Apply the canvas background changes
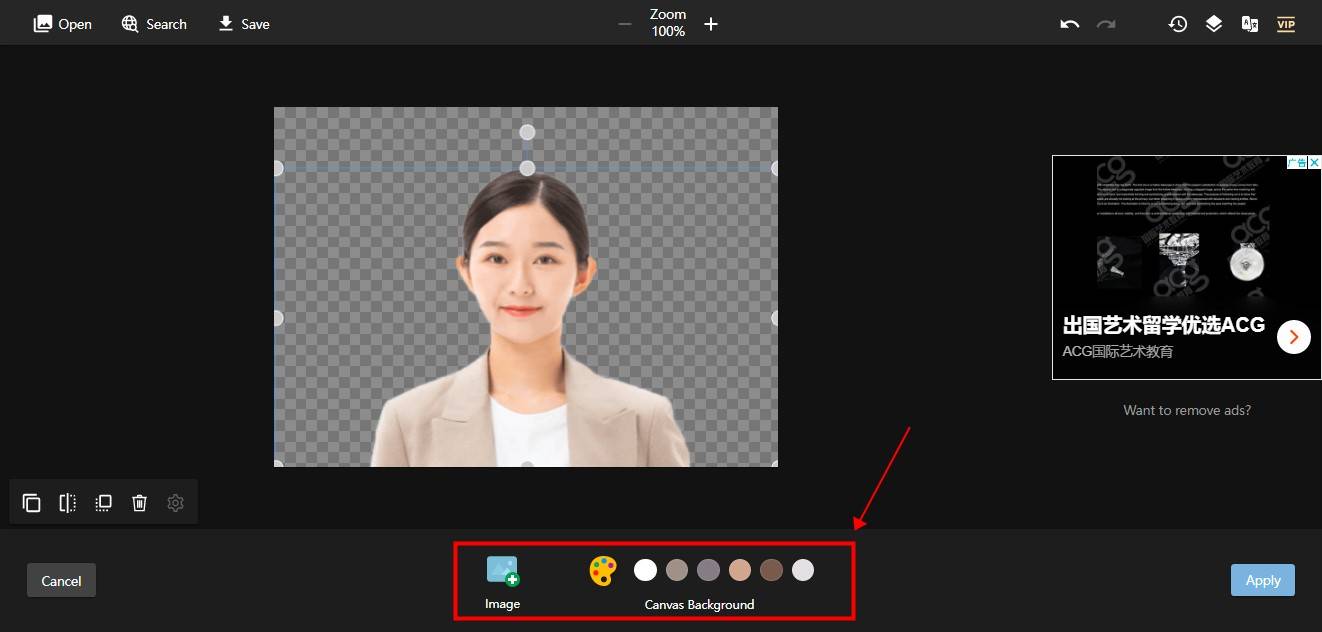Image resolution: width=1322 pixels, height=632 pixels. (x=1262, y=579)
